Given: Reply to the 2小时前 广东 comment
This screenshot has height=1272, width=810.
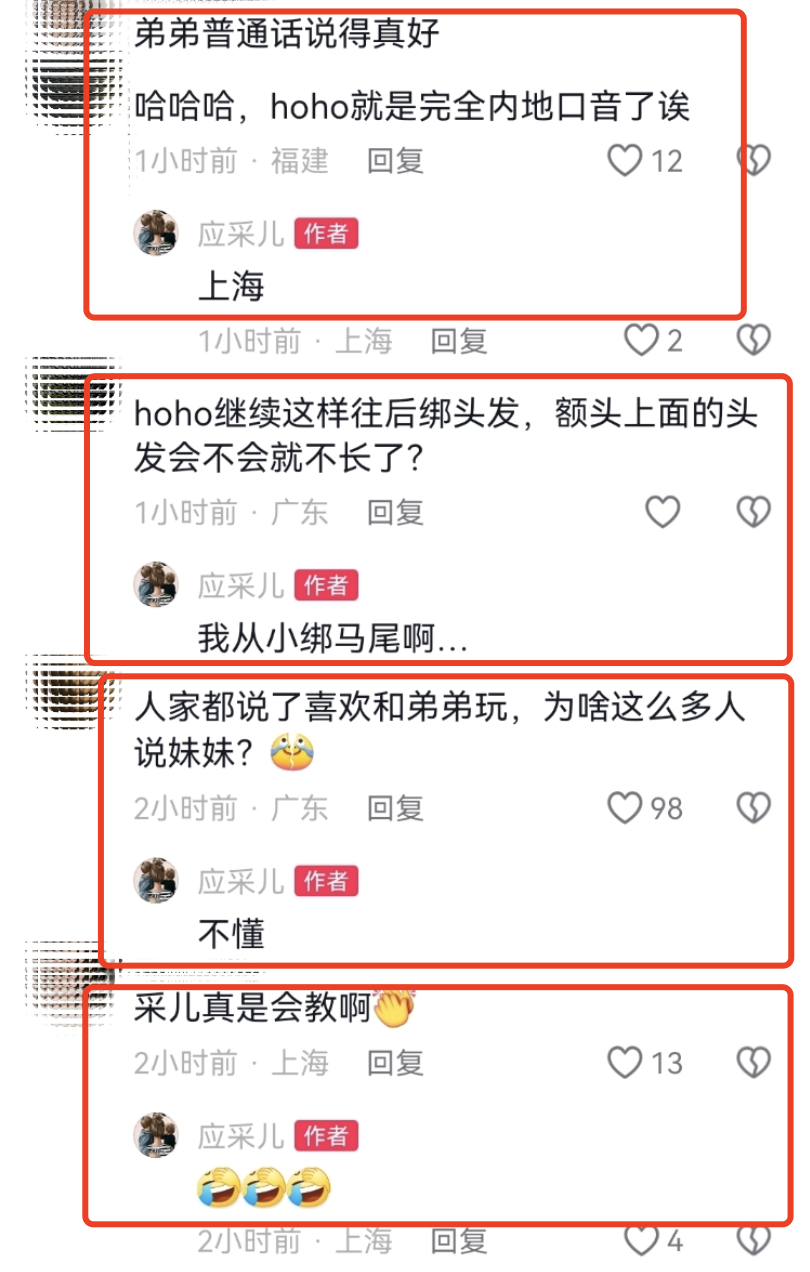Looking at the screenshot, I should (395, 807).
